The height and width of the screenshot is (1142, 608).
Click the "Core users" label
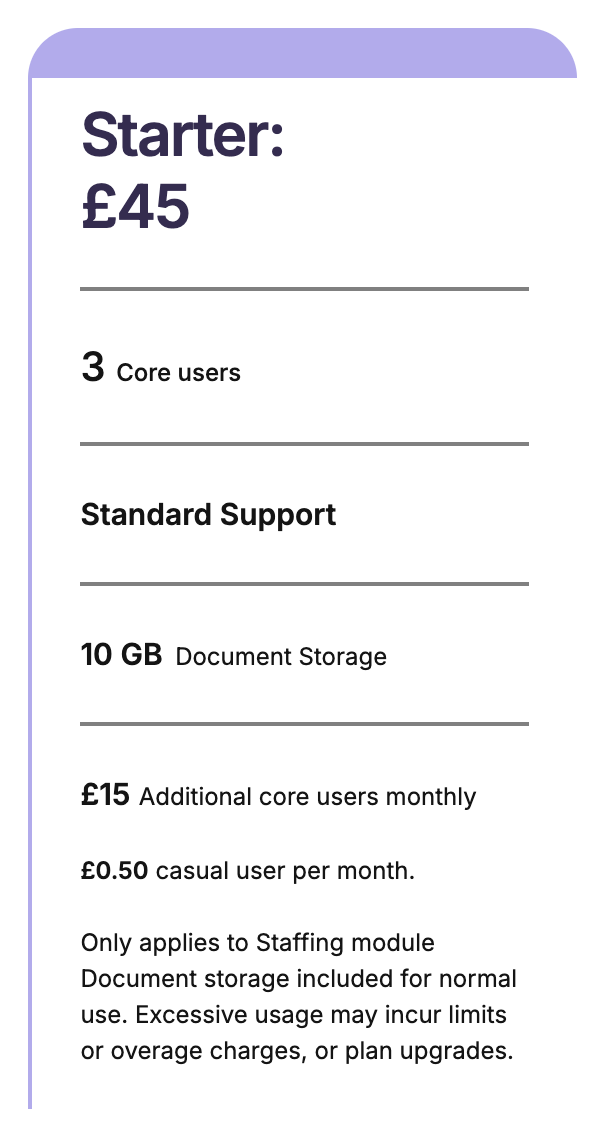coord(179,374)
